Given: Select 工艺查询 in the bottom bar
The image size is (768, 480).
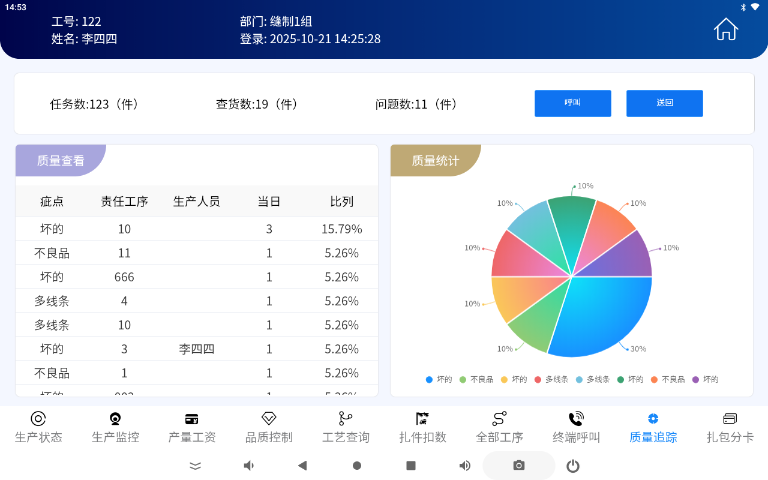Looking at the screenshot, I should pos(345,427).
